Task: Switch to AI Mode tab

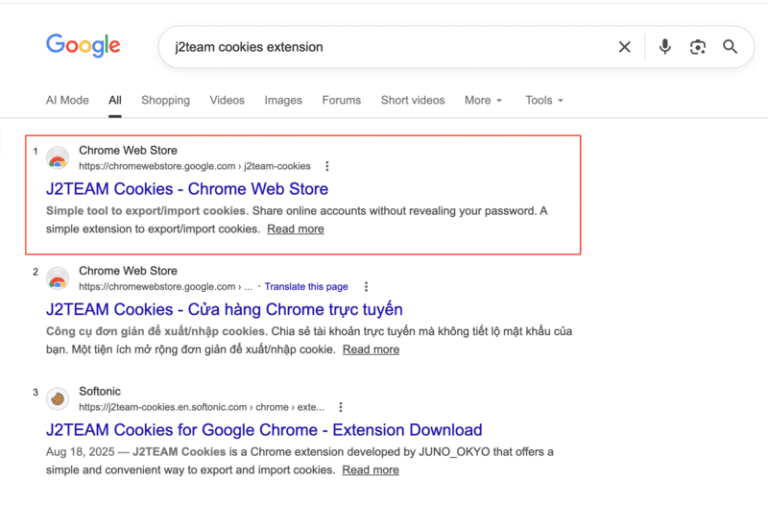Action: 68,100
